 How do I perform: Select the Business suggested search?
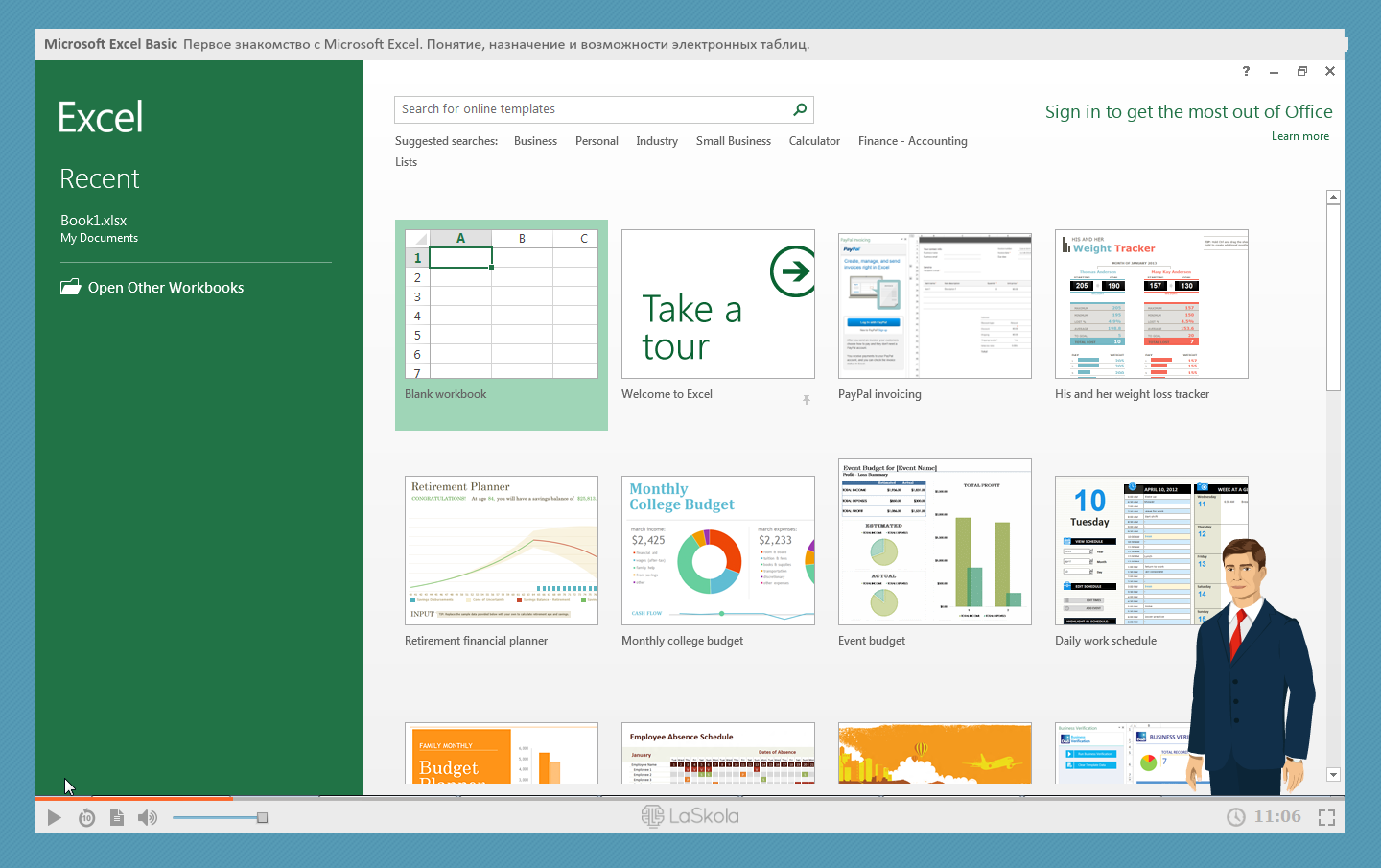pos(535,141)
